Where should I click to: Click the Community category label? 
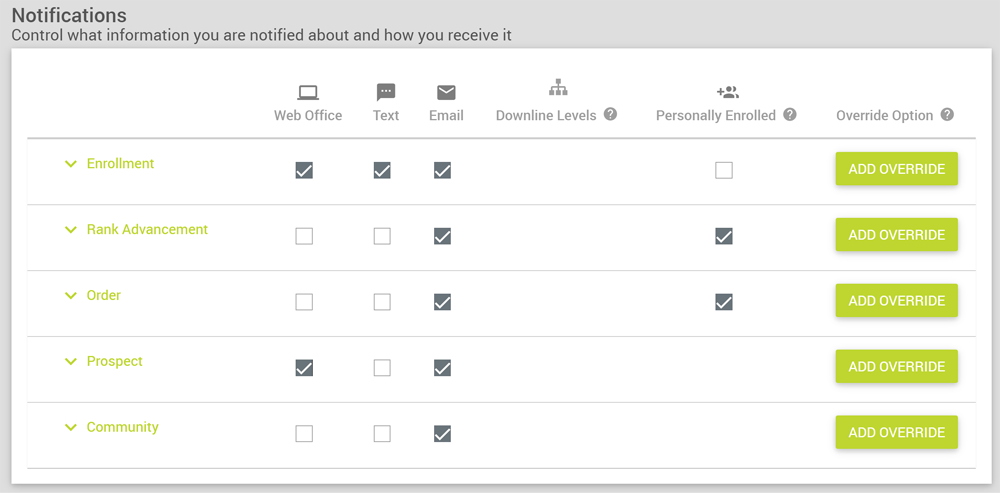tap(123, 427)
